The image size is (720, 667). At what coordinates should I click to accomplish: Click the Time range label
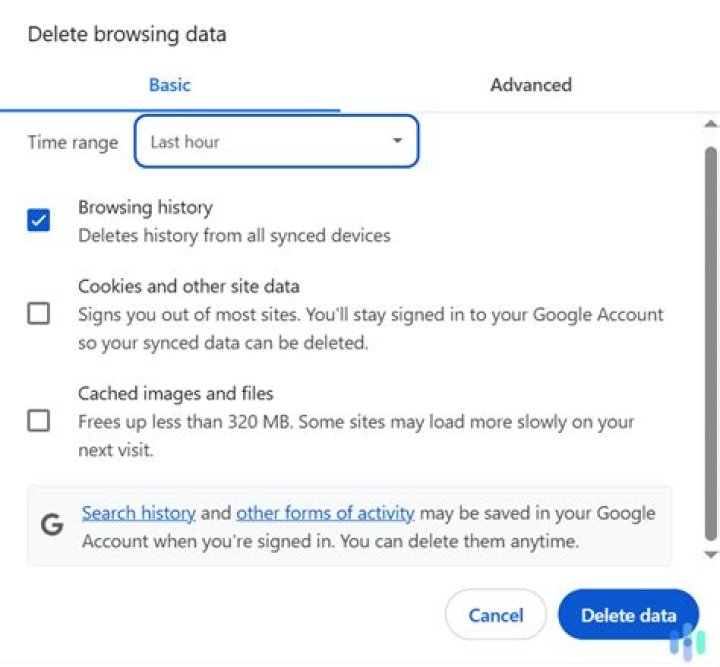[72, 142]
